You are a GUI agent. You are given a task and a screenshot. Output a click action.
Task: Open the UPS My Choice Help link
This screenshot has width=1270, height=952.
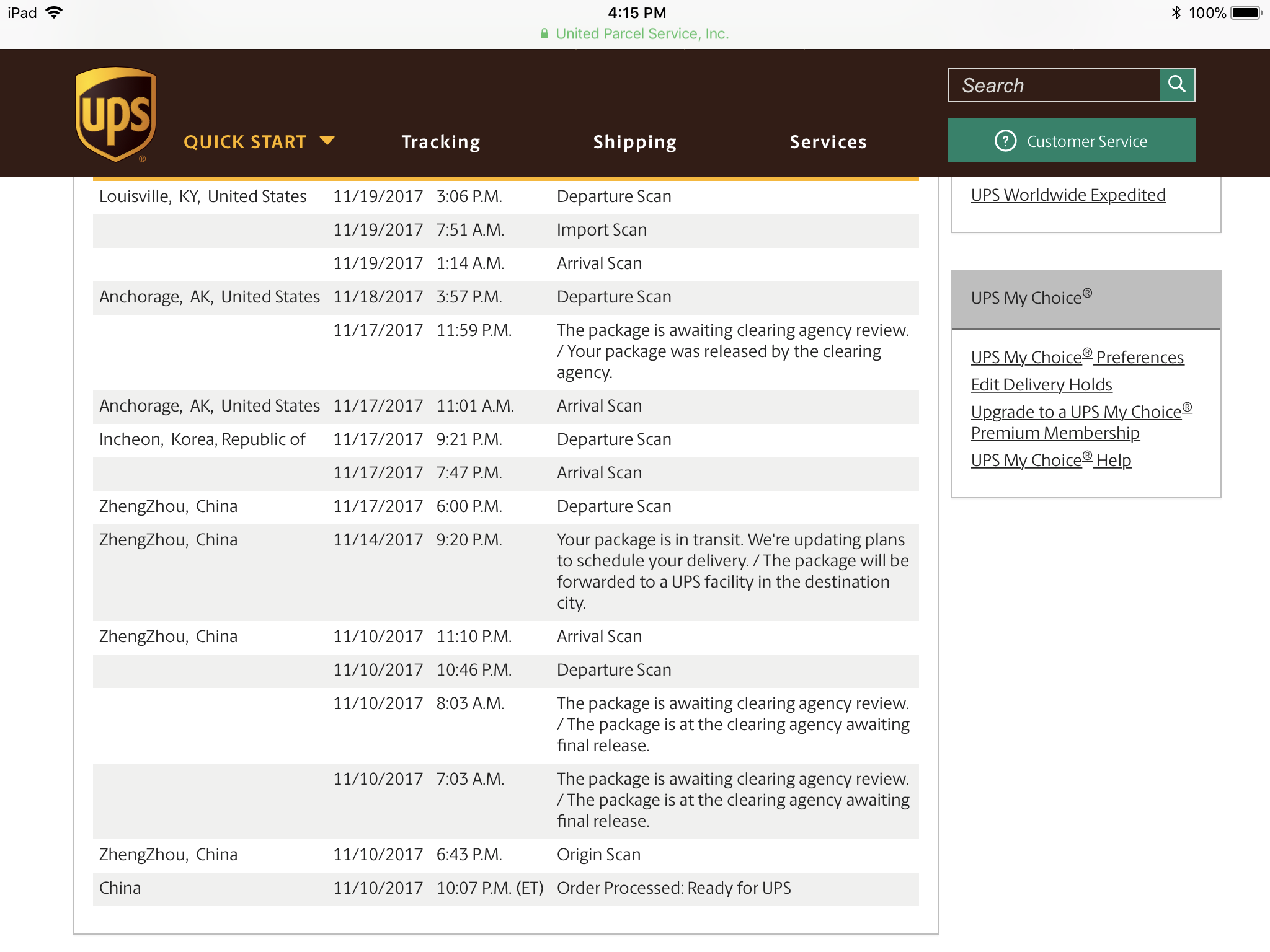1051,461
